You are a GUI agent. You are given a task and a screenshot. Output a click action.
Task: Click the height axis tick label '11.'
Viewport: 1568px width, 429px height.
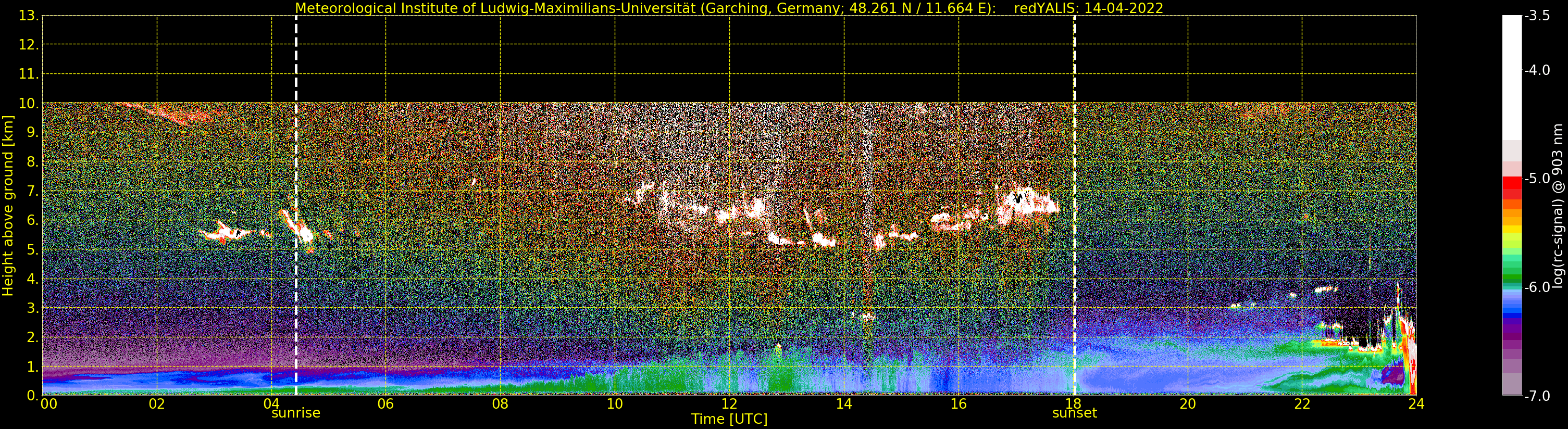pos(29,73)
